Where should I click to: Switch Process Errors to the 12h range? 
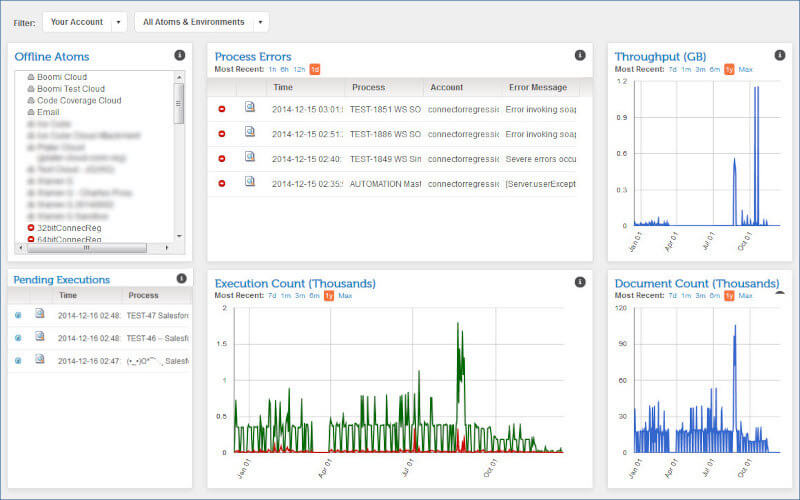point(299,69)
